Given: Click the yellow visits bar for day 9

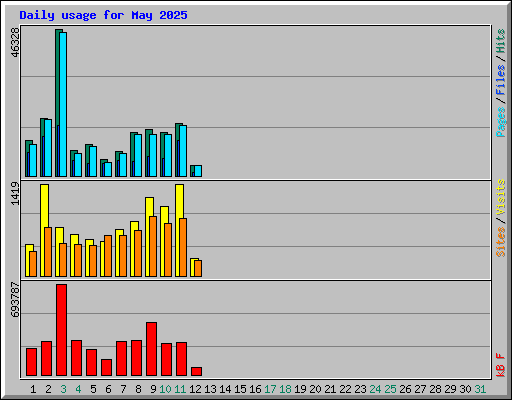Looking at the screenshot, I should [149, 237].
